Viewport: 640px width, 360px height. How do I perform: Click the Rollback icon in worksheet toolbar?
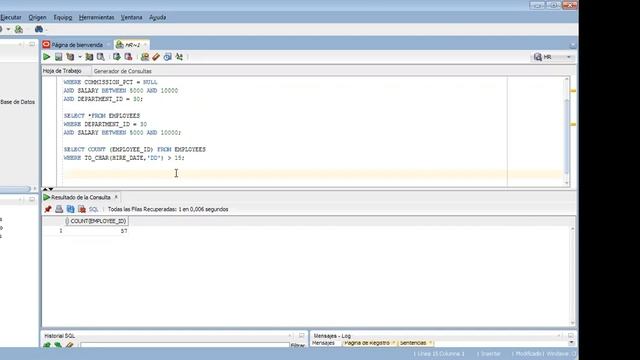click(x=128, y=57)
